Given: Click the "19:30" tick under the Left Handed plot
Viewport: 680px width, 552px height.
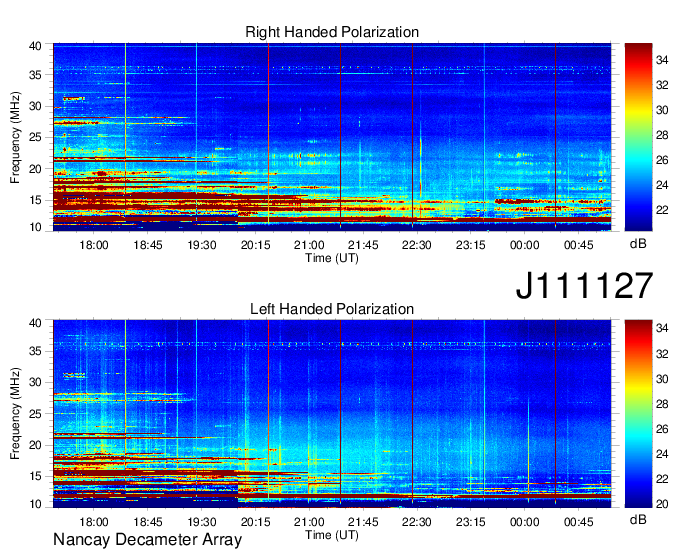Looking at the screenshot, I should [x=202, y=522].
